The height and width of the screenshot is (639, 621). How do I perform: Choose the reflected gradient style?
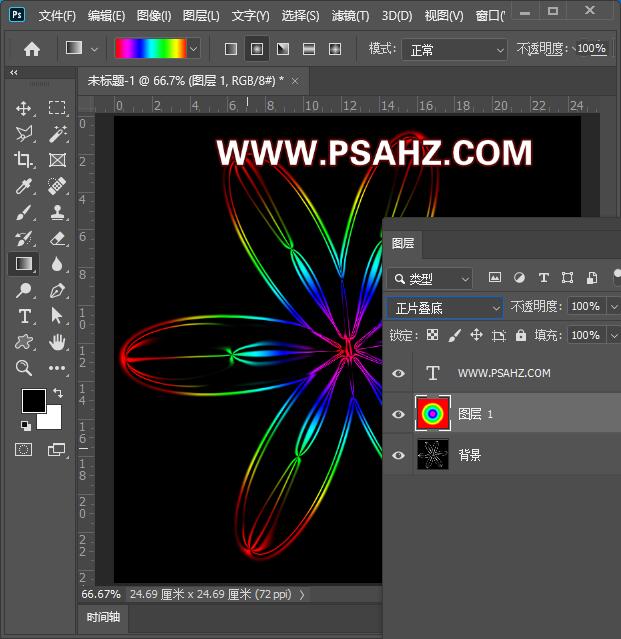tap(309, 49)
